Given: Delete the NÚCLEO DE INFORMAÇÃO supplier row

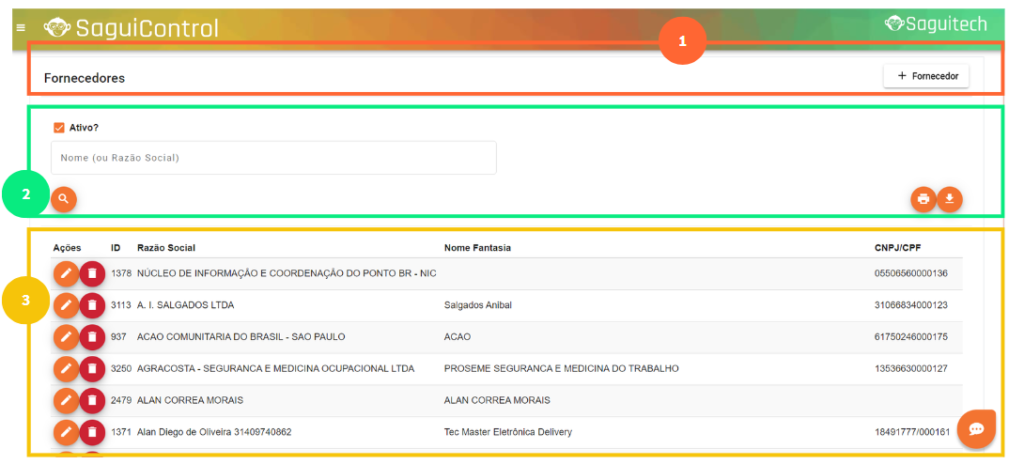Looking at the screenshot, I should (92, 273).
